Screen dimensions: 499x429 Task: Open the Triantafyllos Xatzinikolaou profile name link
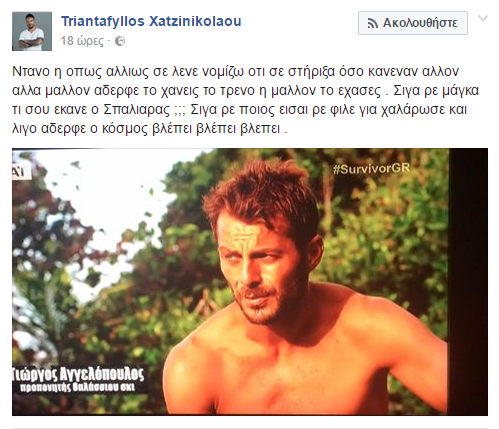[151, 21]
